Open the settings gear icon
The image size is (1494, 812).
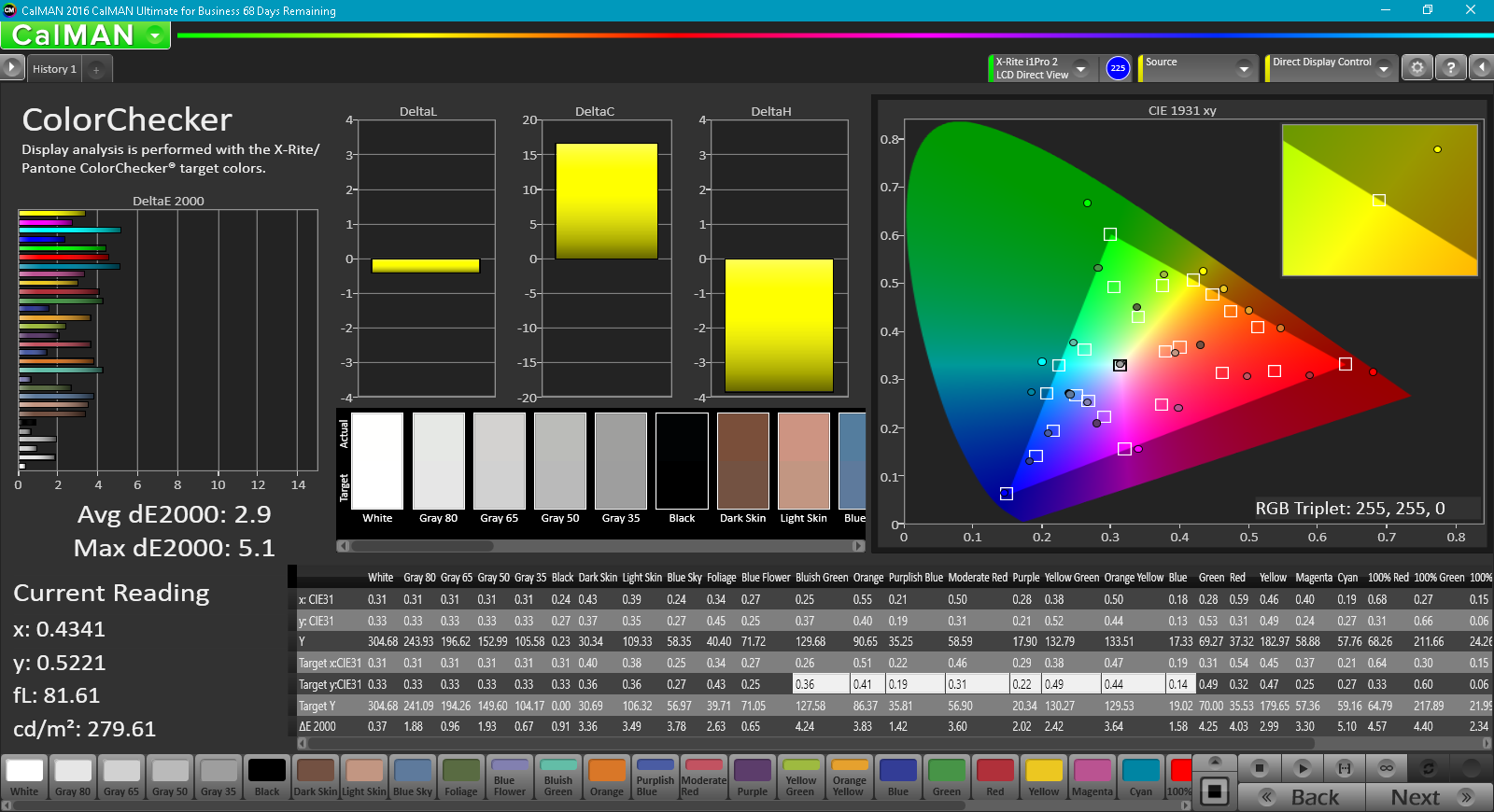tap(1417, 68)
